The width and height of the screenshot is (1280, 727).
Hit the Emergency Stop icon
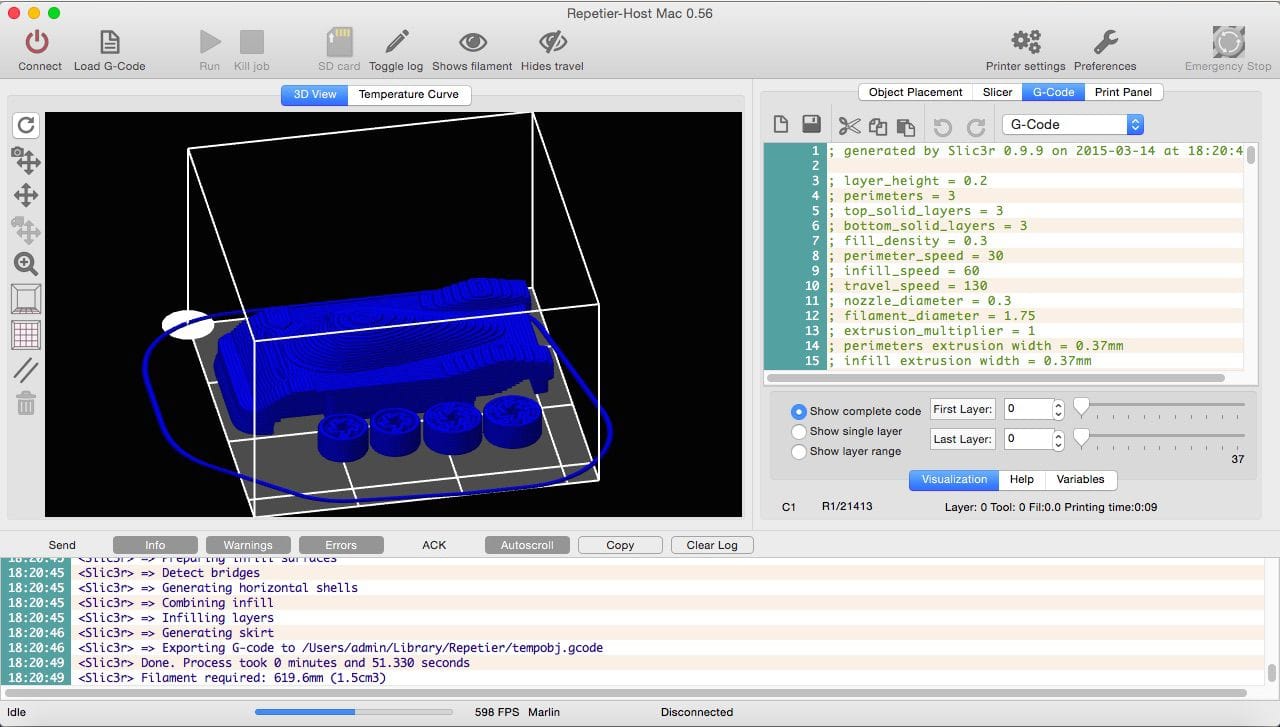(x=1228, y=42)
